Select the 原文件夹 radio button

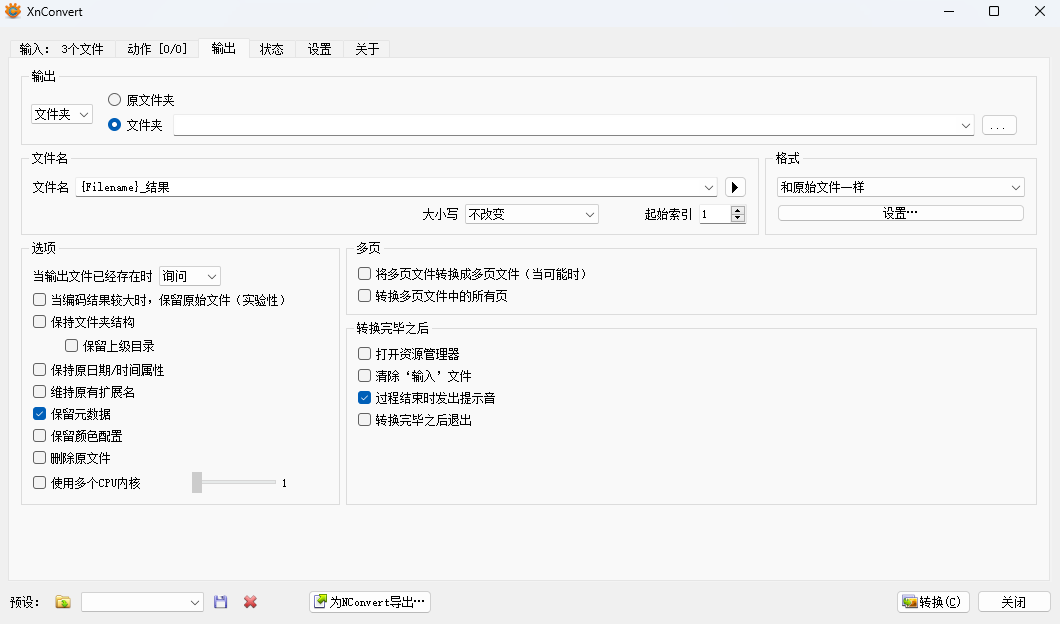(x=115, y=100)
